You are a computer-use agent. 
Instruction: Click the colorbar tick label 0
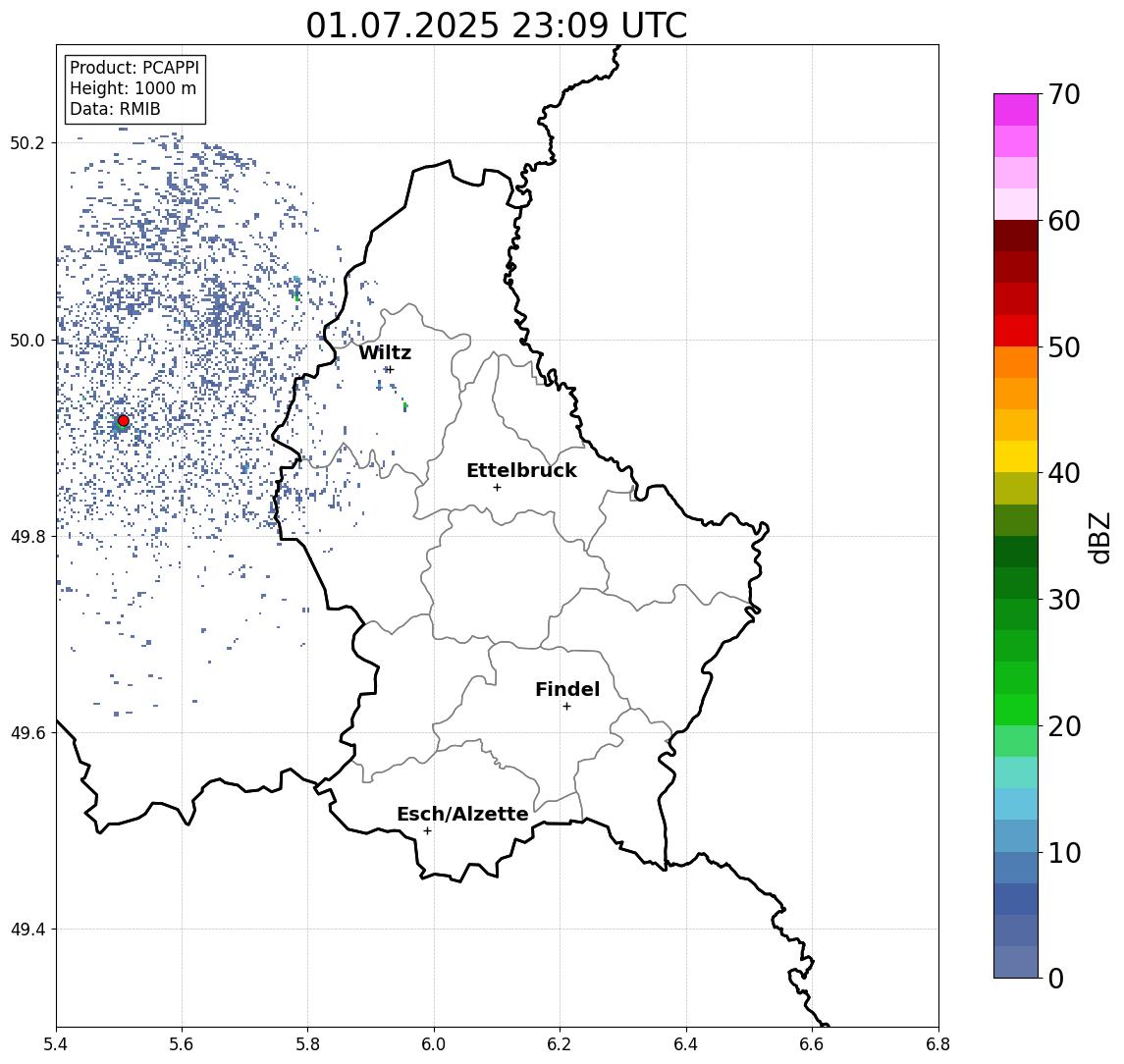(1056, 978)
